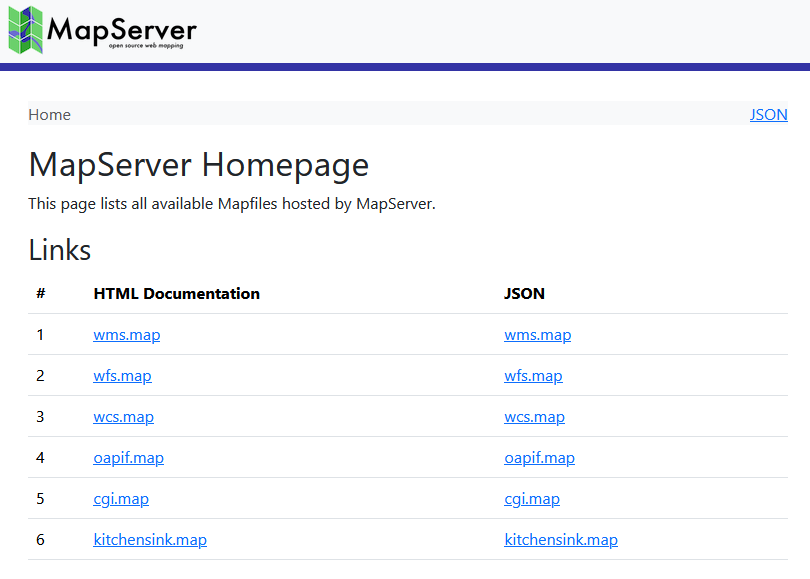Open wfs.map HTML documentation
This screenshot has width=810, height=579.
(122, 375)
